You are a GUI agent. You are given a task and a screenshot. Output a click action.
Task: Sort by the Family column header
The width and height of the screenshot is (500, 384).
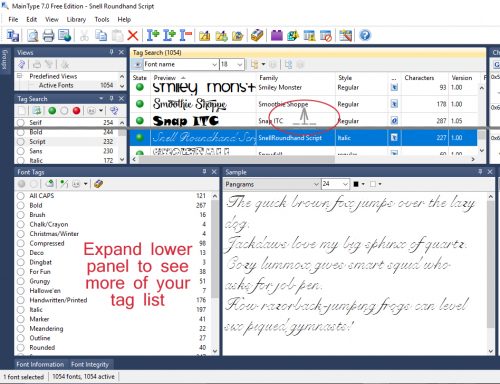(x=269, y=78)
